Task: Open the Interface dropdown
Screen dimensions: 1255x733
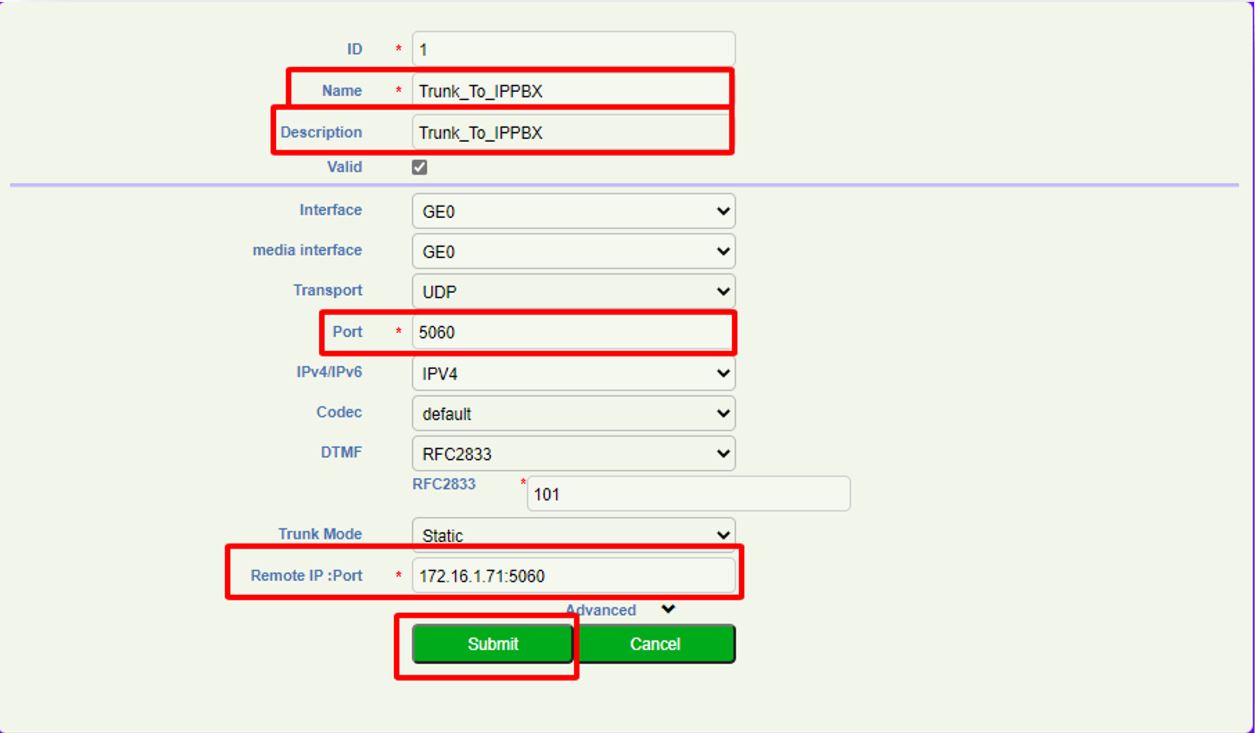Action: [573, 211]
